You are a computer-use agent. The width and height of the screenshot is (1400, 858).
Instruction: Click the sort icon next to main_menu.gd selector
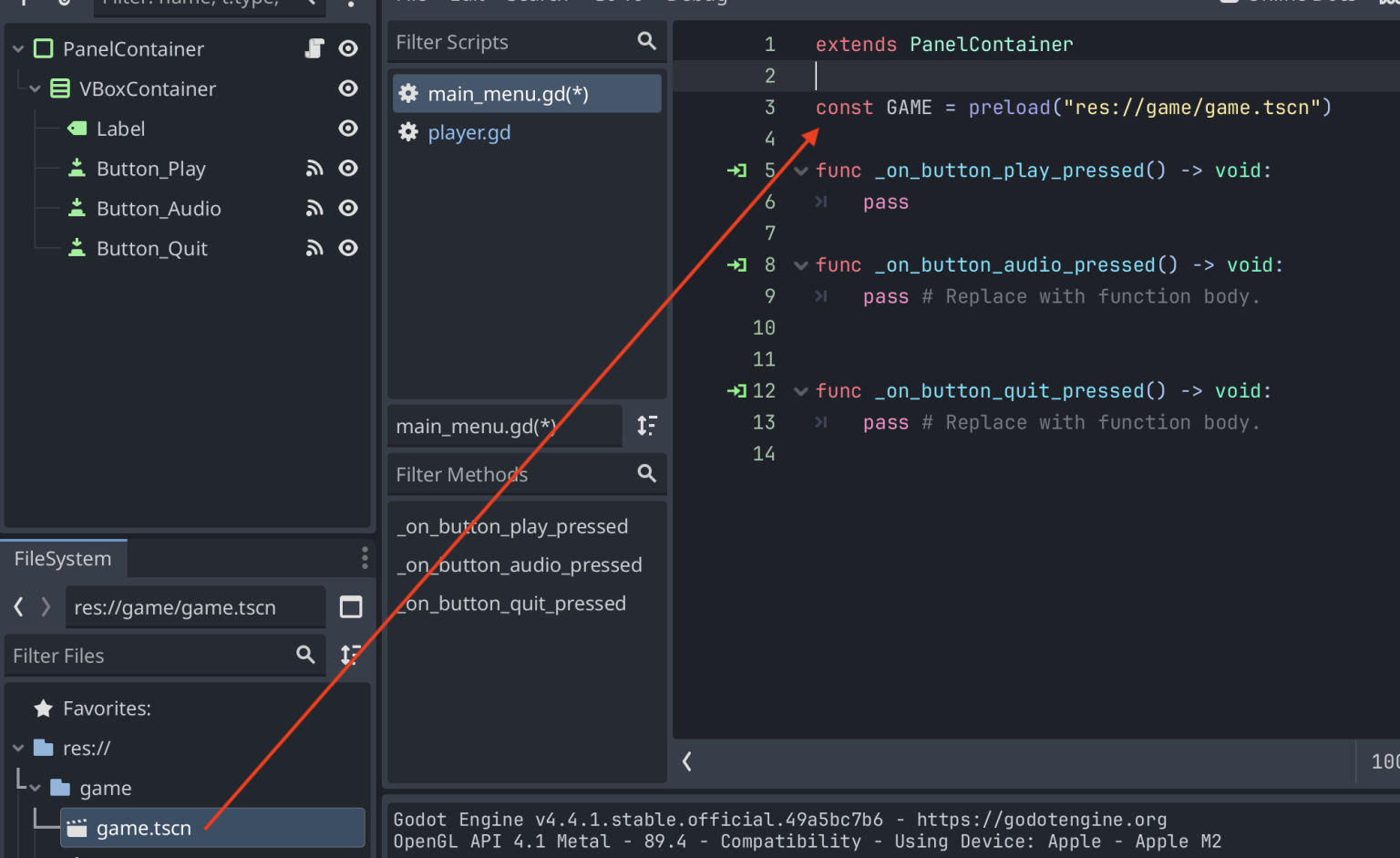pyautogui.click(x=647, y=425)
